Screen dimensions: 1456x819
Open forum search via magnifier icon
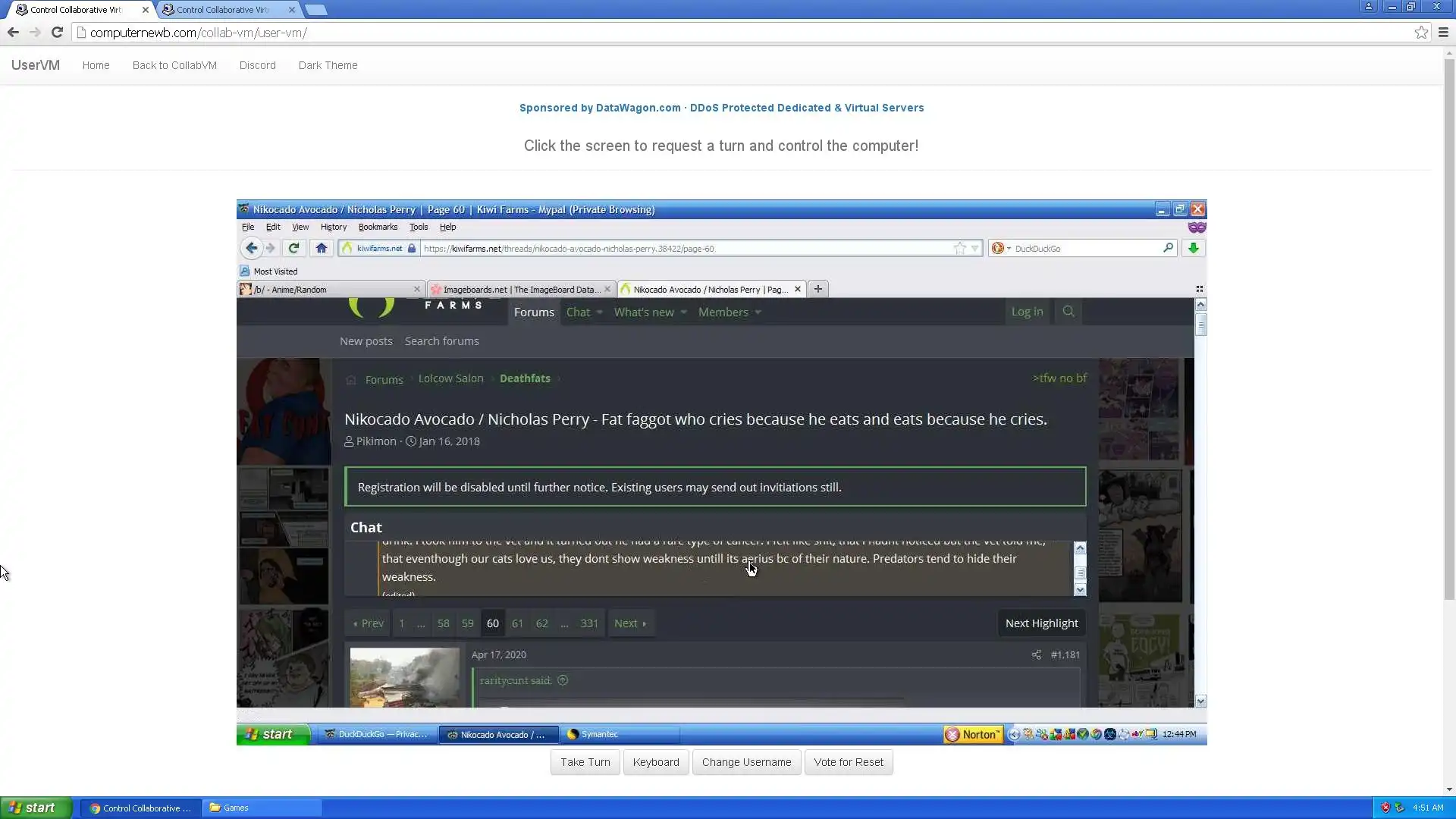point(1068,312)
